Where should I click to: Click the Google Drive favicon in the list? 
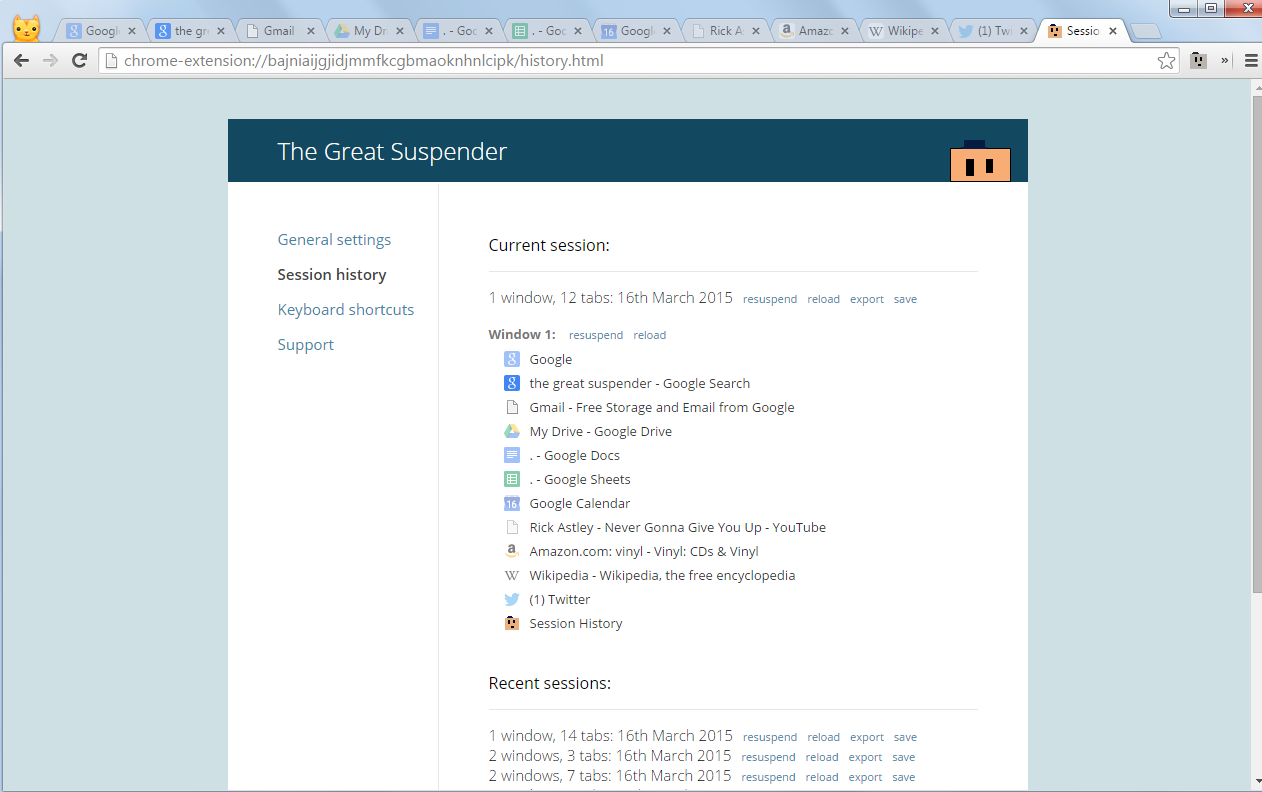[x=511, y=431]
